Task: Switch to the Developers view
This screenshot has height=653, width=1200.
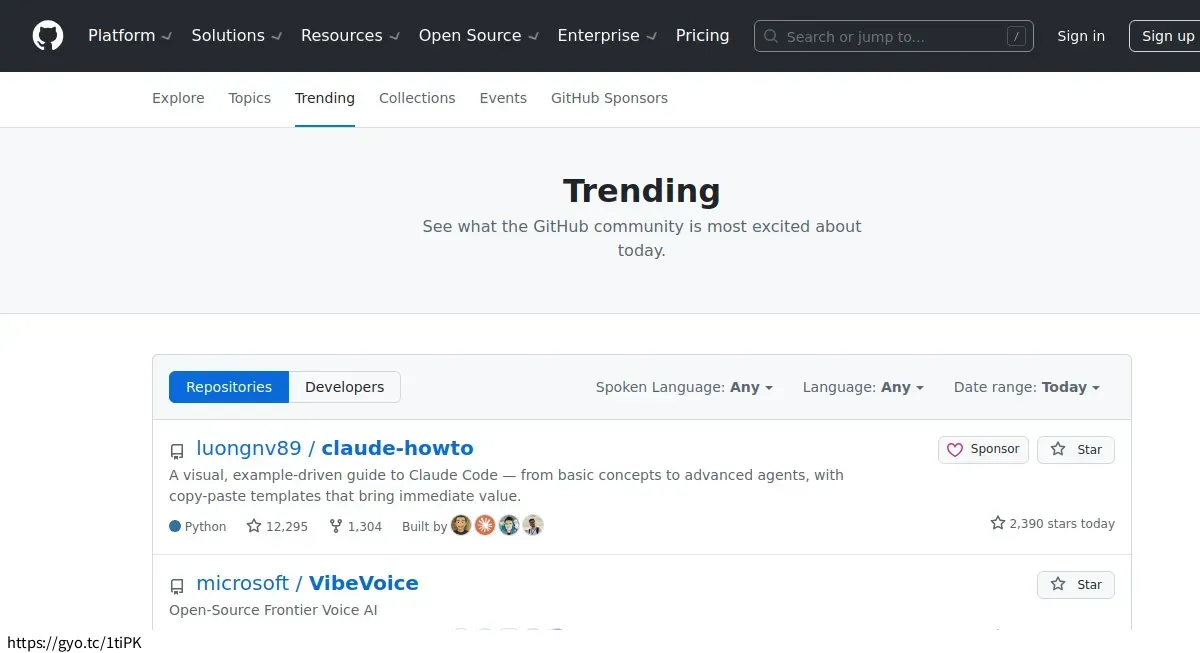Action: coord(344,387)
